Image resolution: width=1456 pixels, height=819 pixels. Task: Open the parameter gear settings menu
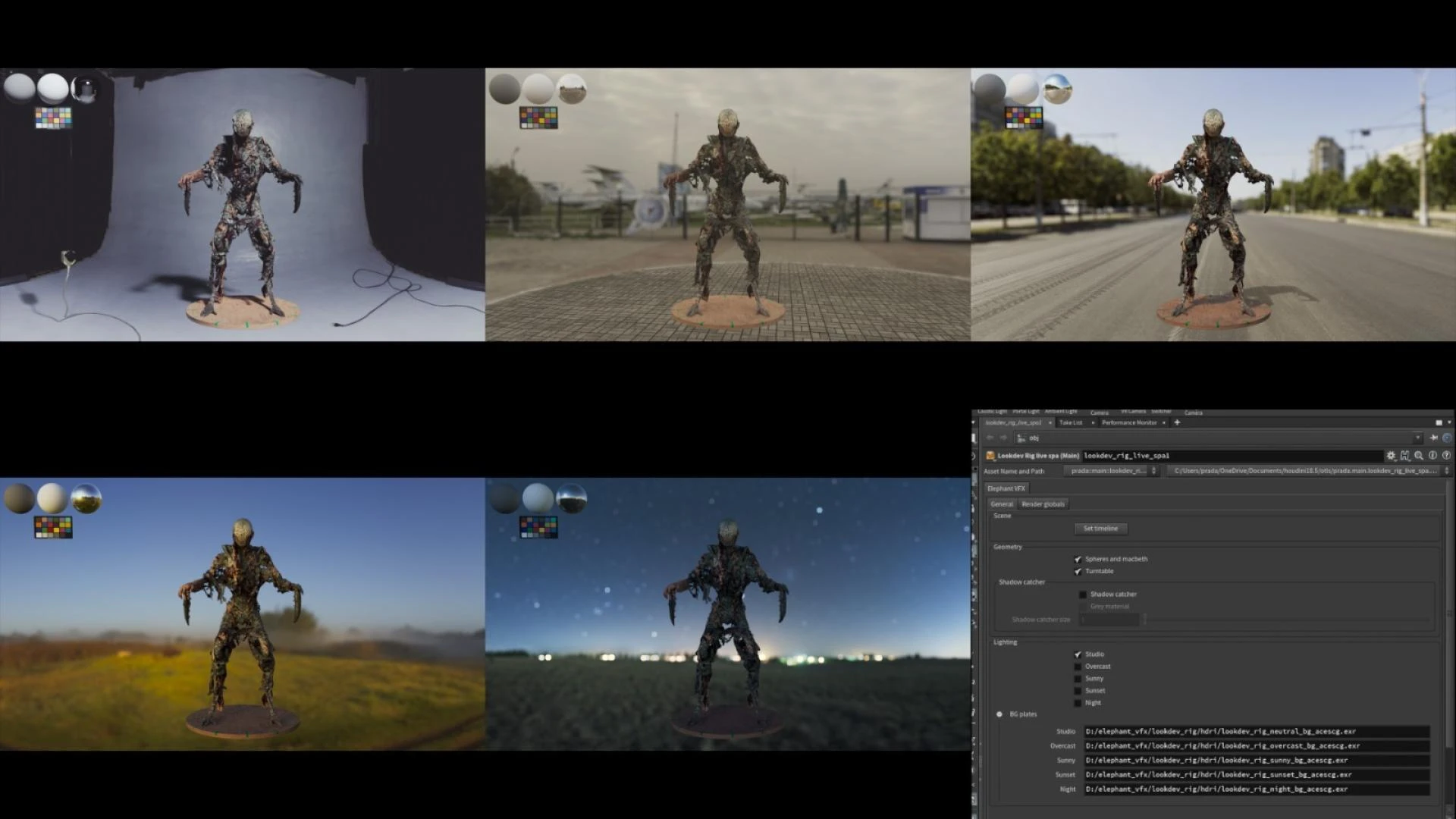point(1391,456)
